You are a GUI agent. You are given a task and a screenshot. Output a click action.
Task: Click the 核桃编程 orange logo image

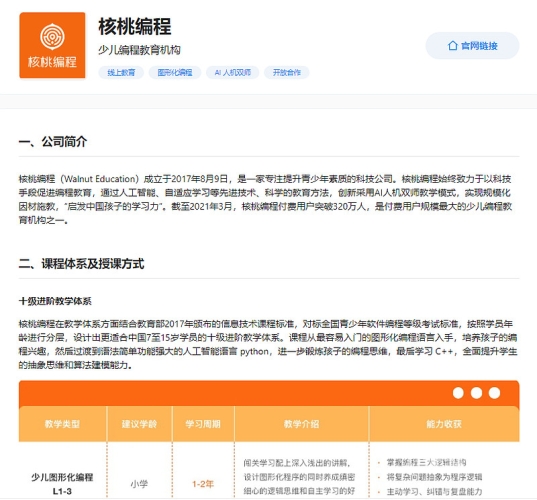tap(52, 45)
